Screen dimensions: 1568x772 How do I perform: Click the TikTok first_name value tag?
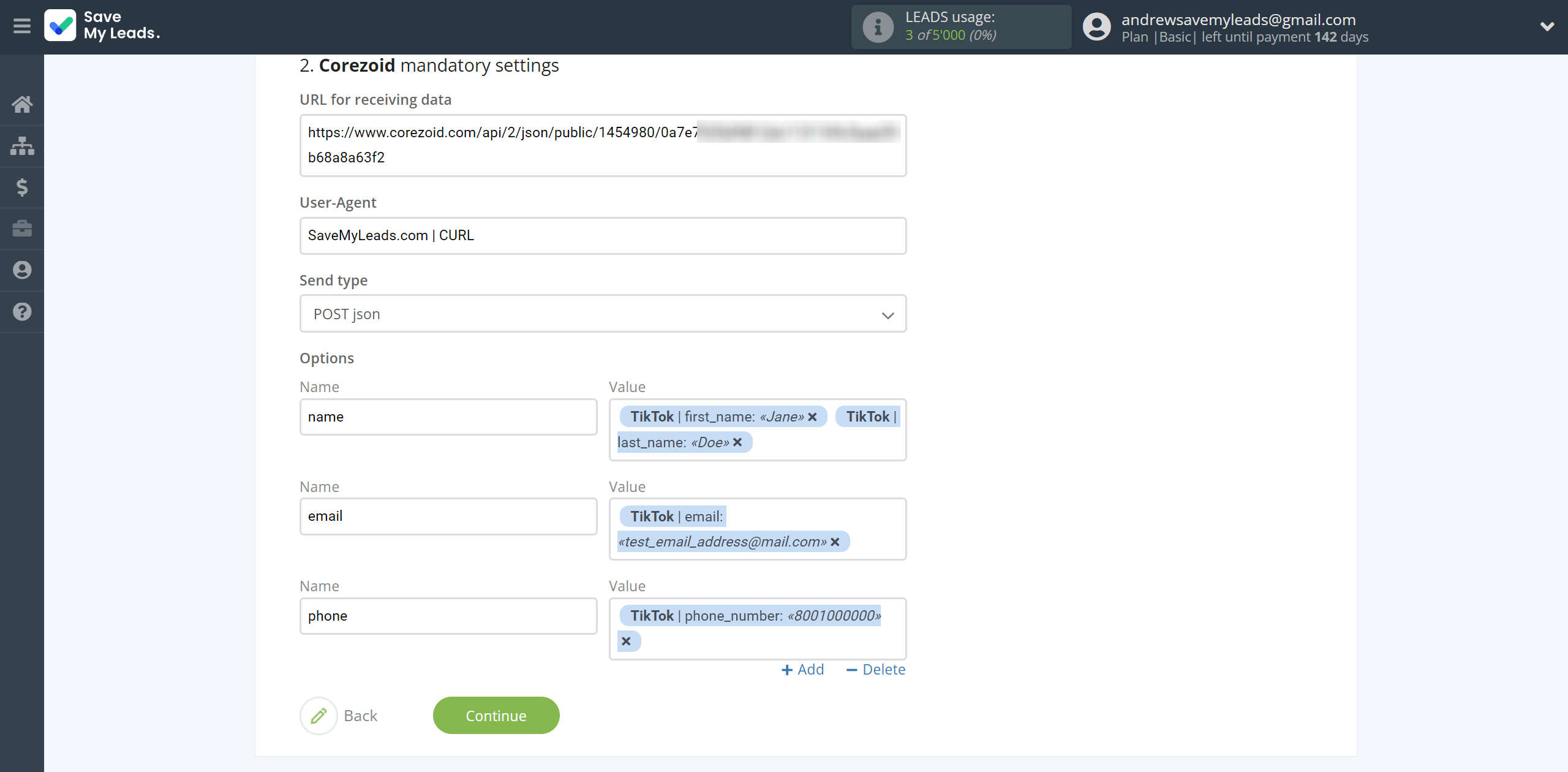click(x=723, y=417)
